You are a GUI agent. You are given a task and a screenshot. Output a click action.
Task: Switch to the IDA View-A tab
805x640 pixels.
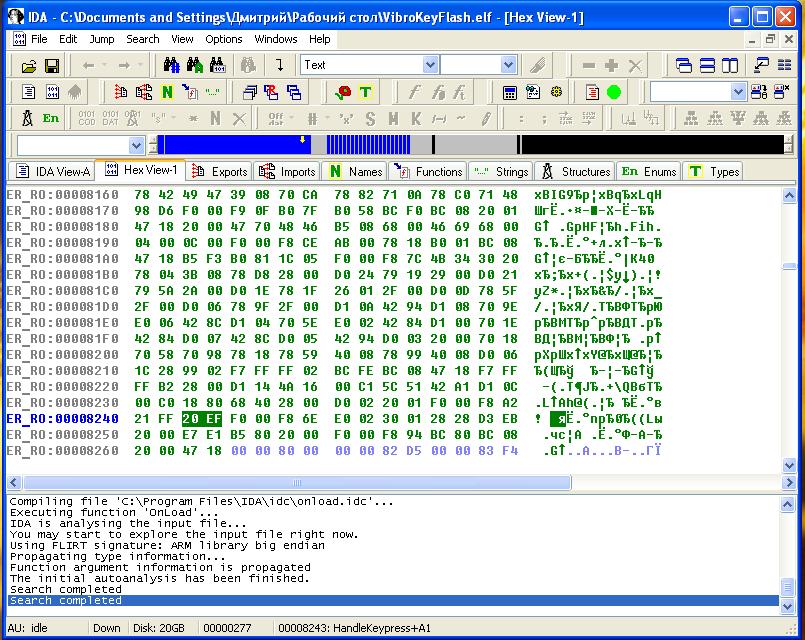[53, 171]
